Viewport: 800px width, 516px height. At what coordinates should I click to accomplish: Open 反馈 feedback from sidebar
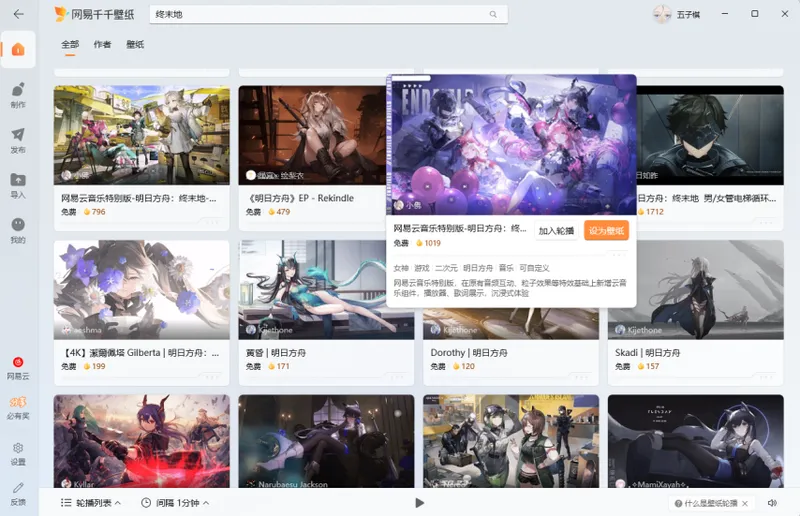[18, 494]
